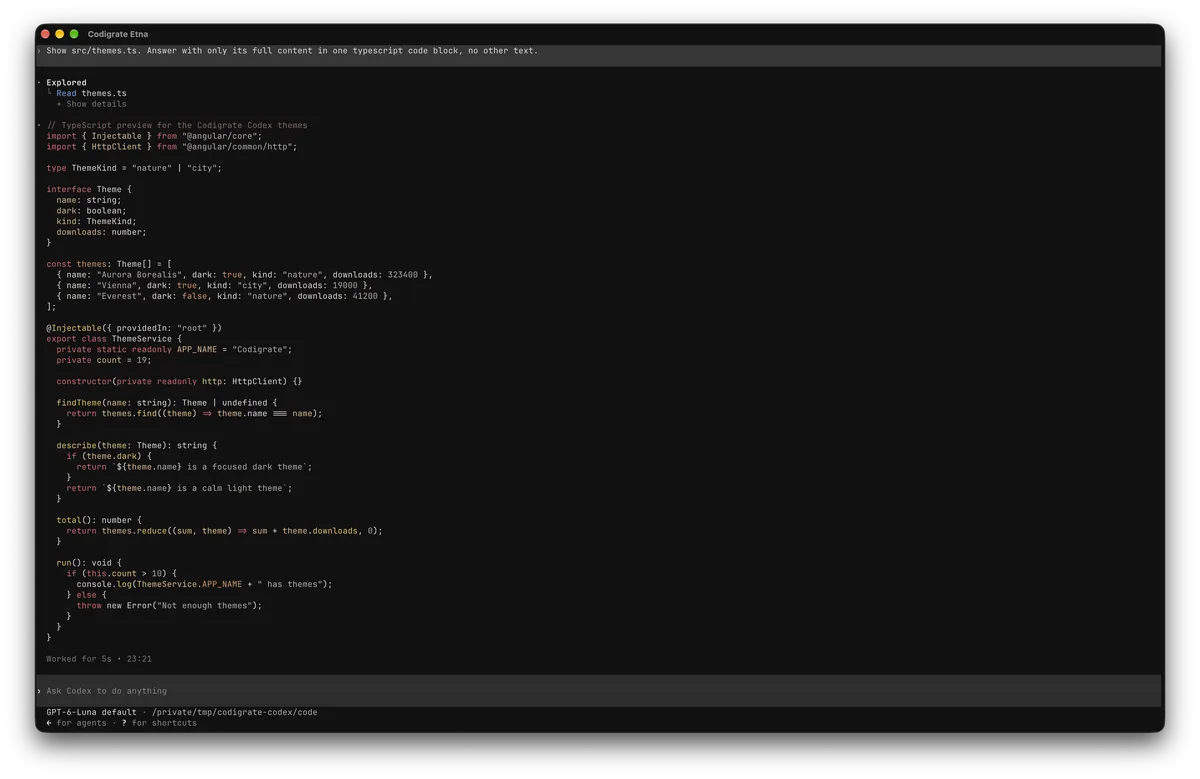Click the console.log "has themes" line
1200x779 pixels.
204,585
